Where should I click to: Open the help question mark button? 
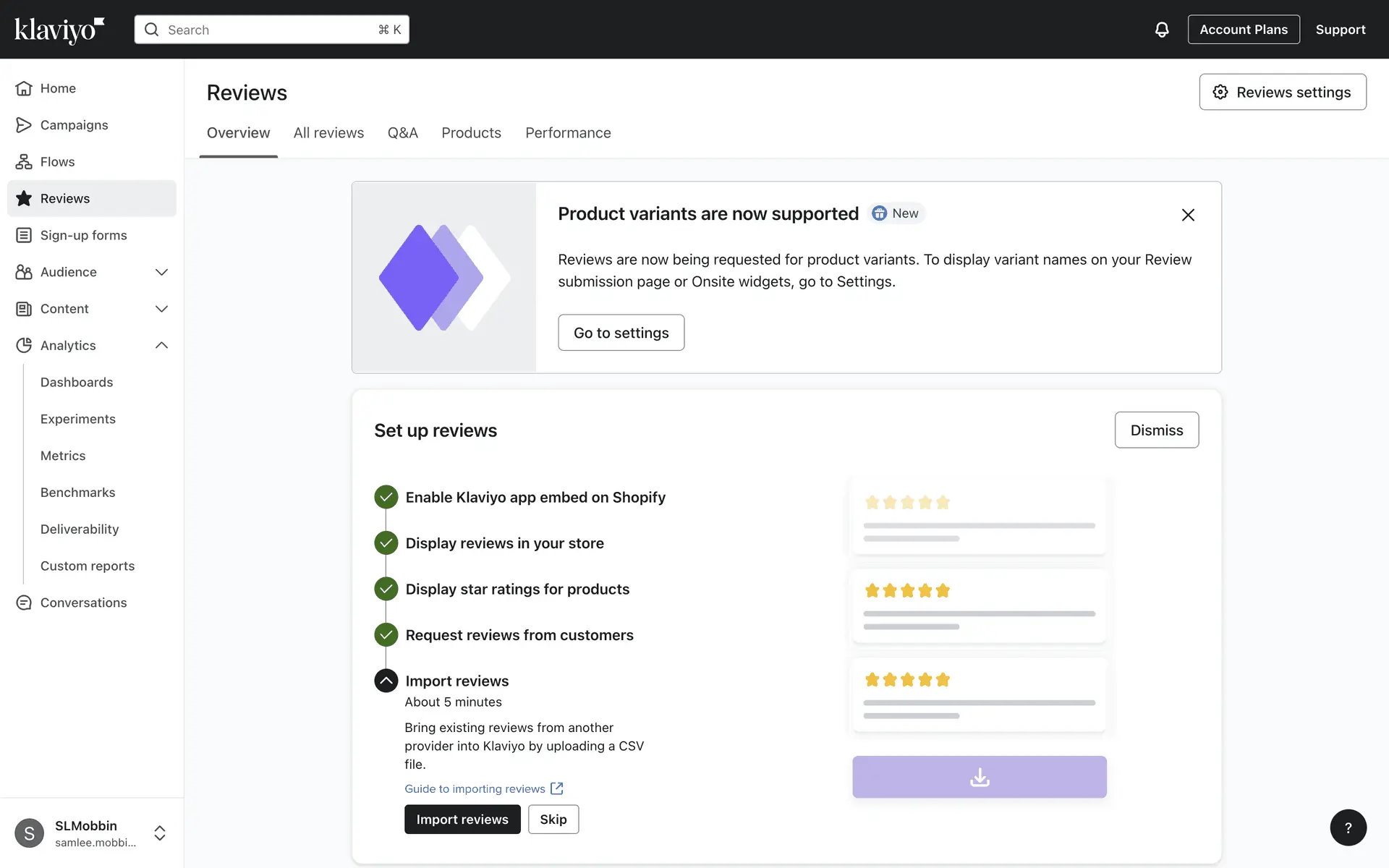[1348, 827]
